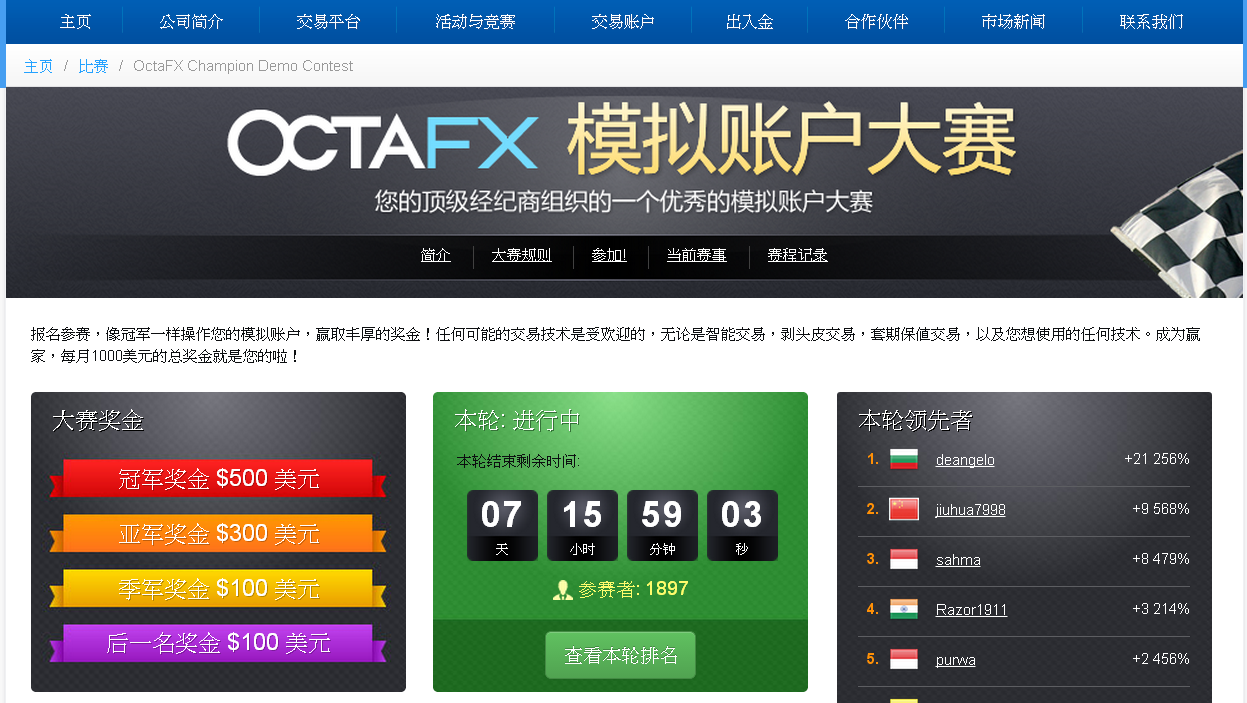The width and height of the screenshot is (1247, 703).
Task: Click the 比赛 breadcrumb link
Action: pos(93,66)
